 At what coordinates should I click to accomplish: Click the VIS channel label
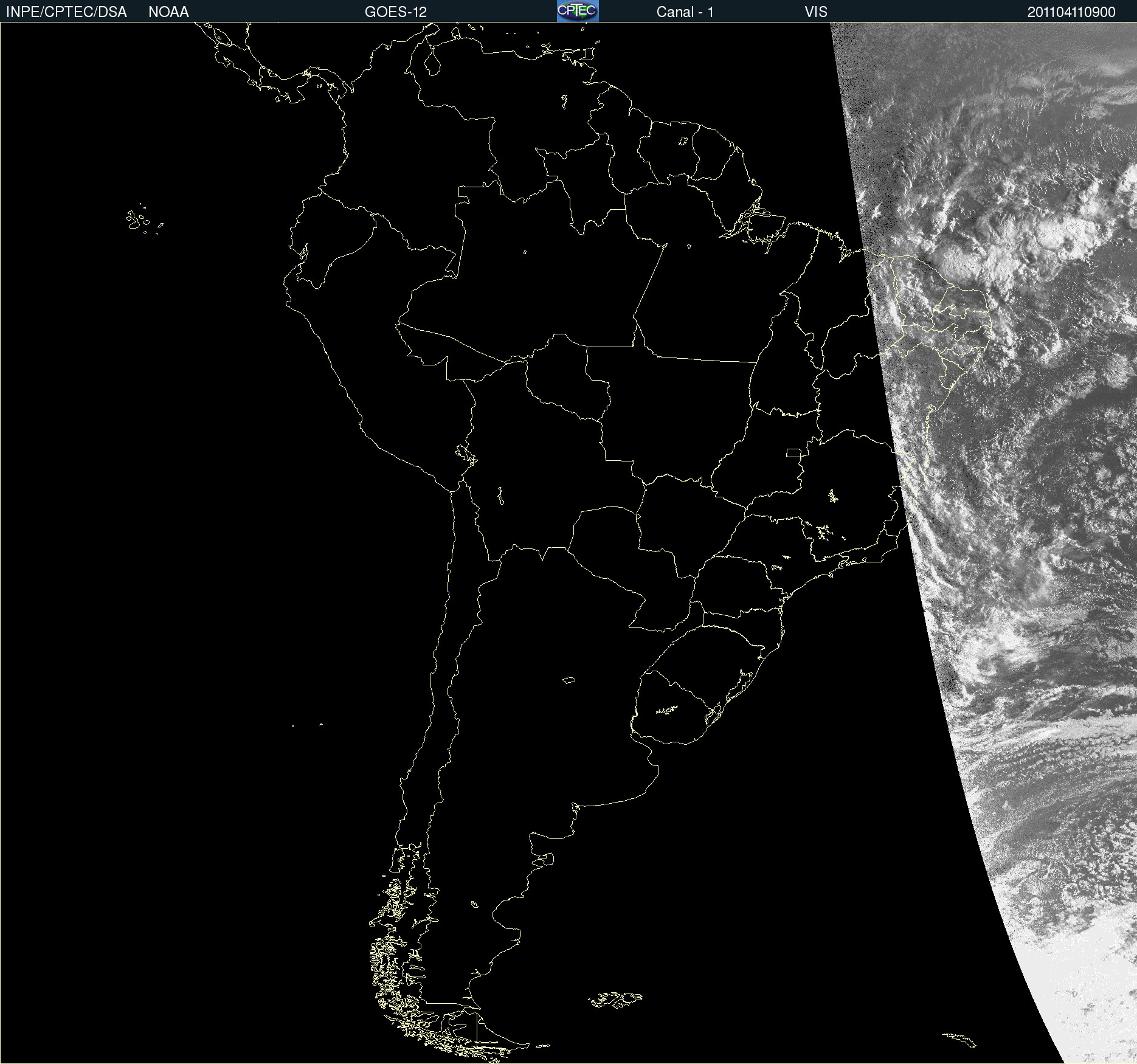tap(816, 12)
